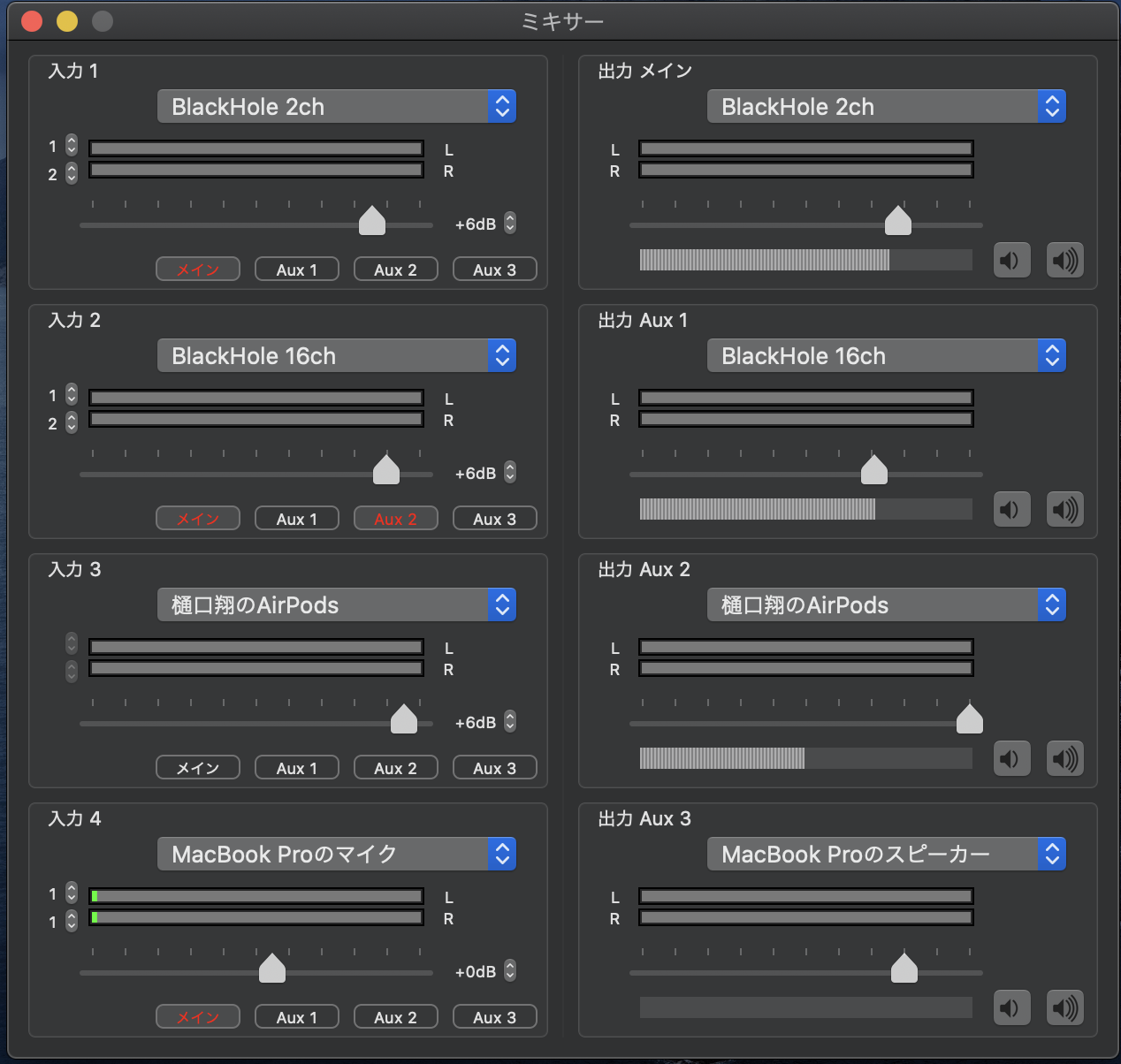
Task: Click Input 4 gain slider thumb
Action: [x=272, y=969]
